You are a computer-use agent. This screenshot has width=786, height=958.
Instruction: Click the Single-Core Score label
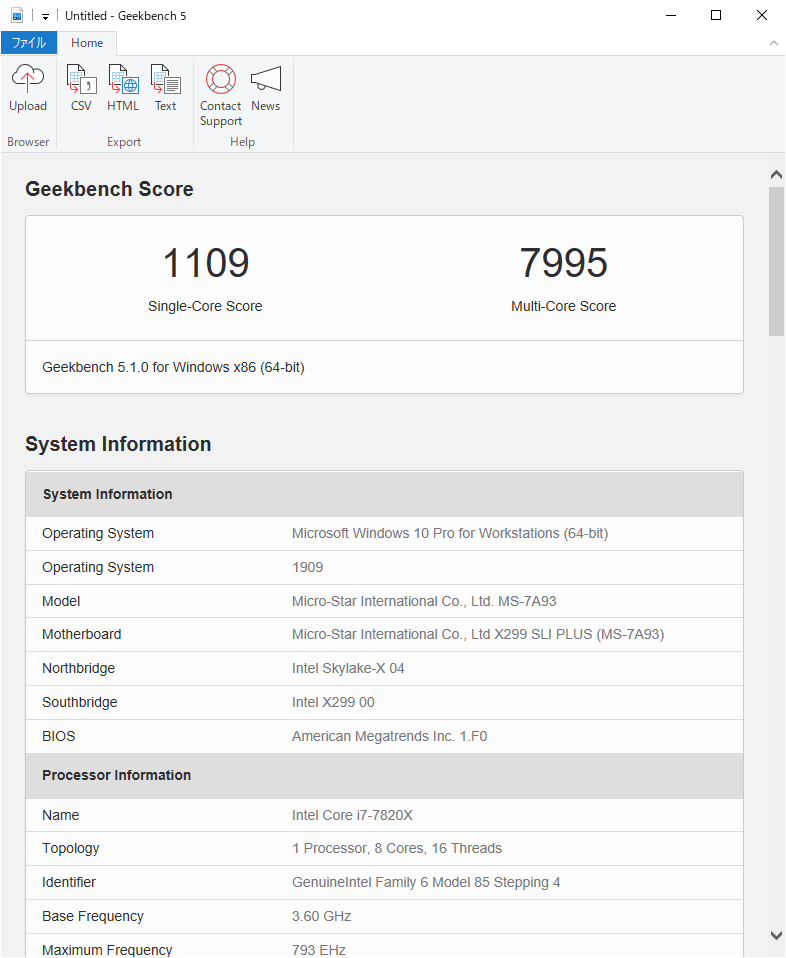205,306
